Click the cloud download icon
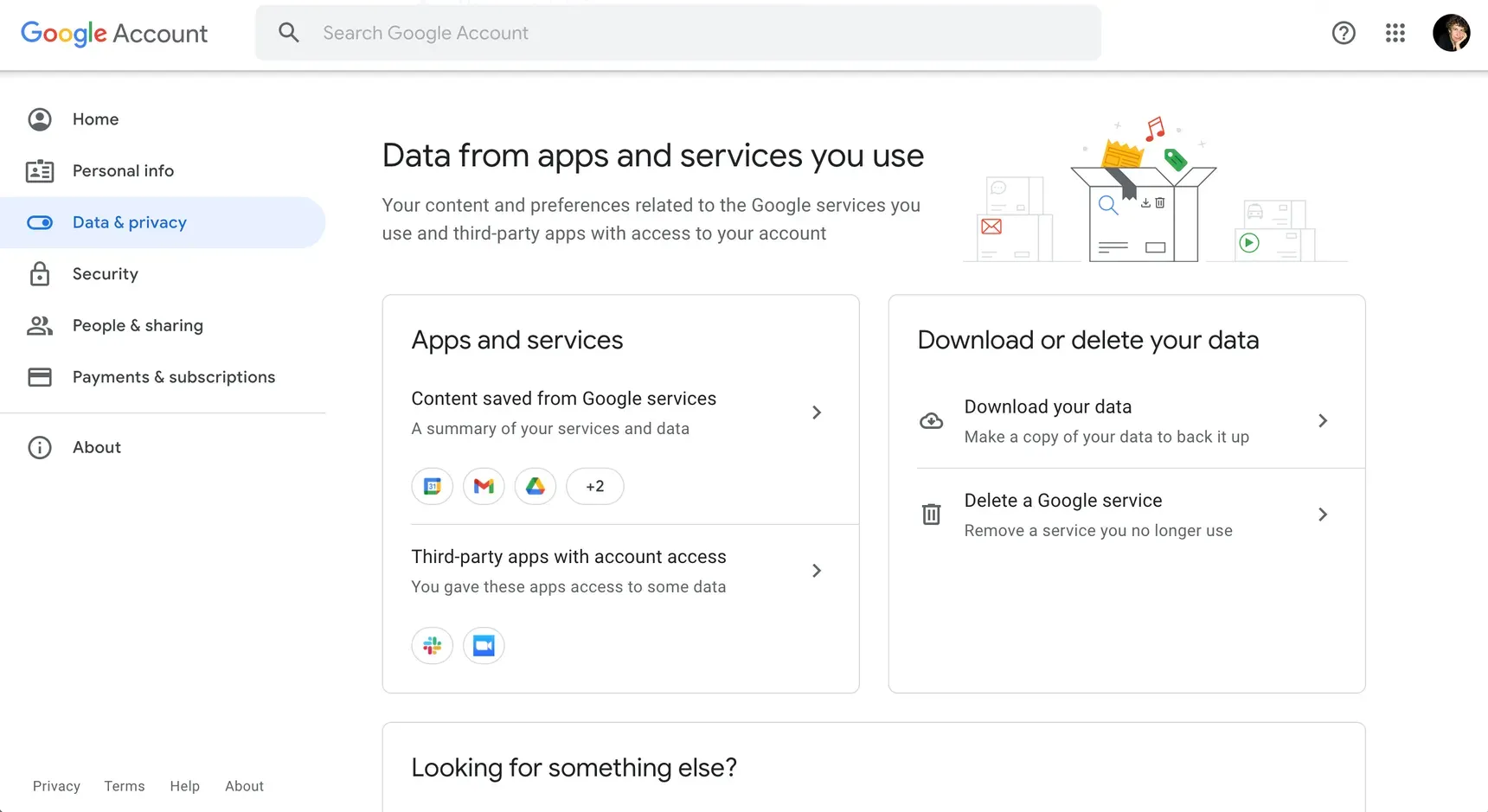The width and height of the screenshot is (1488, 812). point(931,421)
